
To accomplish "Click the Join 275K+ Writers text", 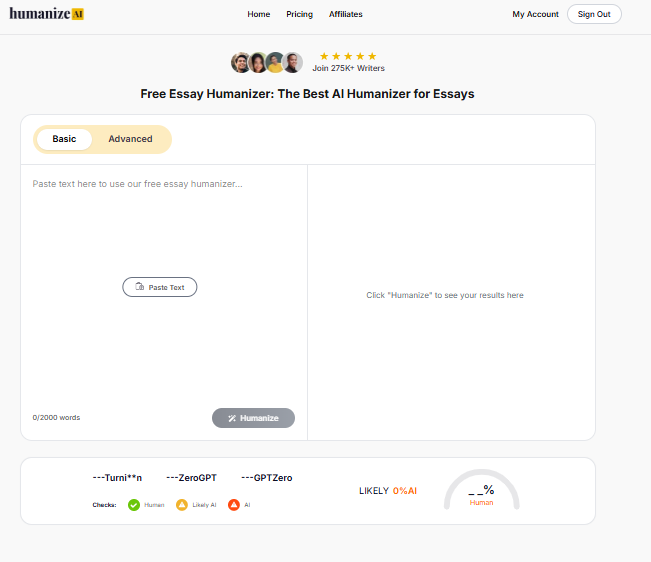I will 348,68.
